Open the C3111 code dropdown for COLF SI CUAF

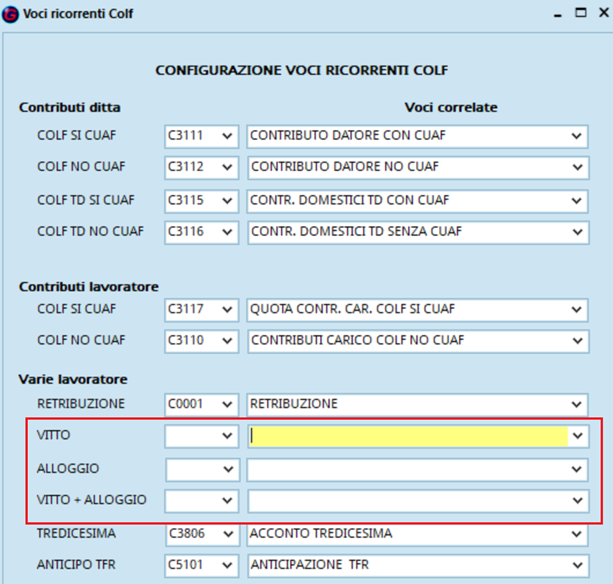[x=227, y=136]
